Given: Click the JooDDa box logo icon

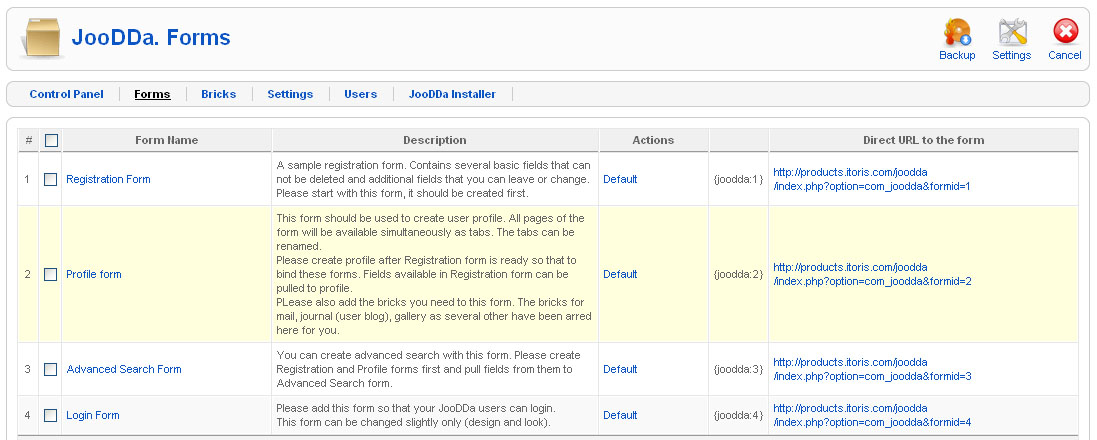Looking at the screenshot, I should (43, 37).
